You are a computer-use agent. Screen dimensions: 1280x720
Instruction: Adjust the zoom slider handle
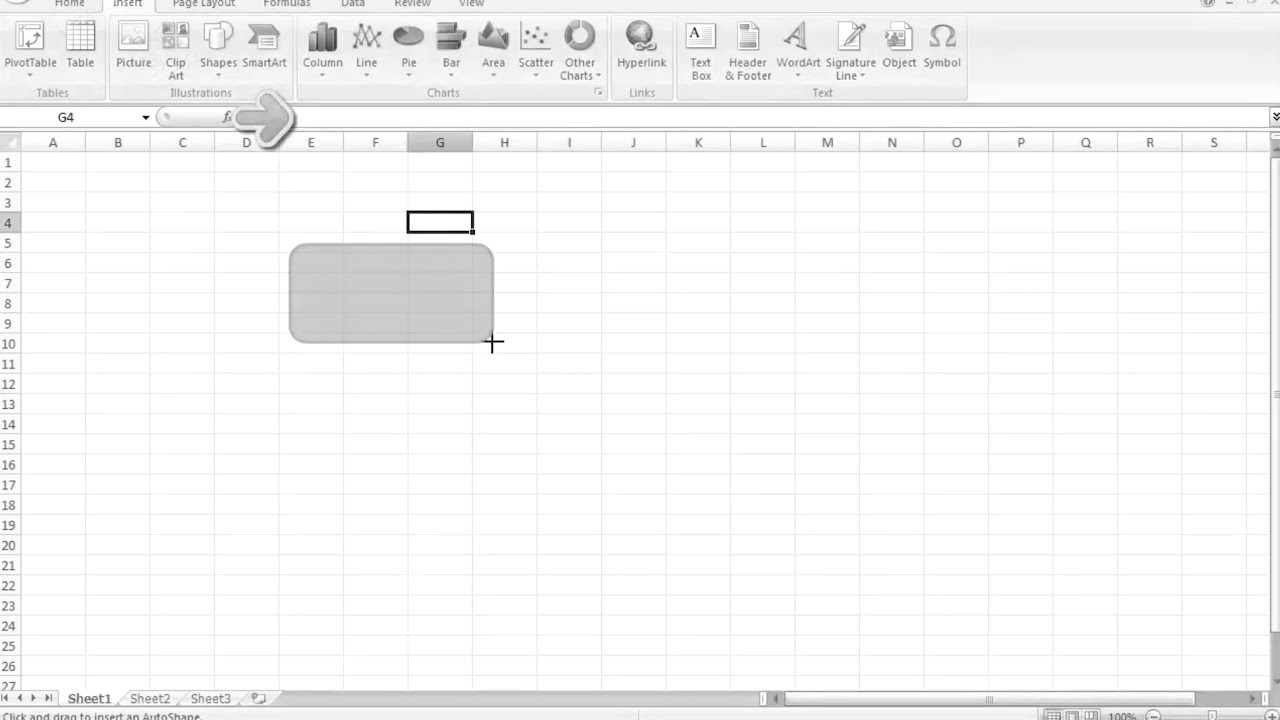(1212, 716)
